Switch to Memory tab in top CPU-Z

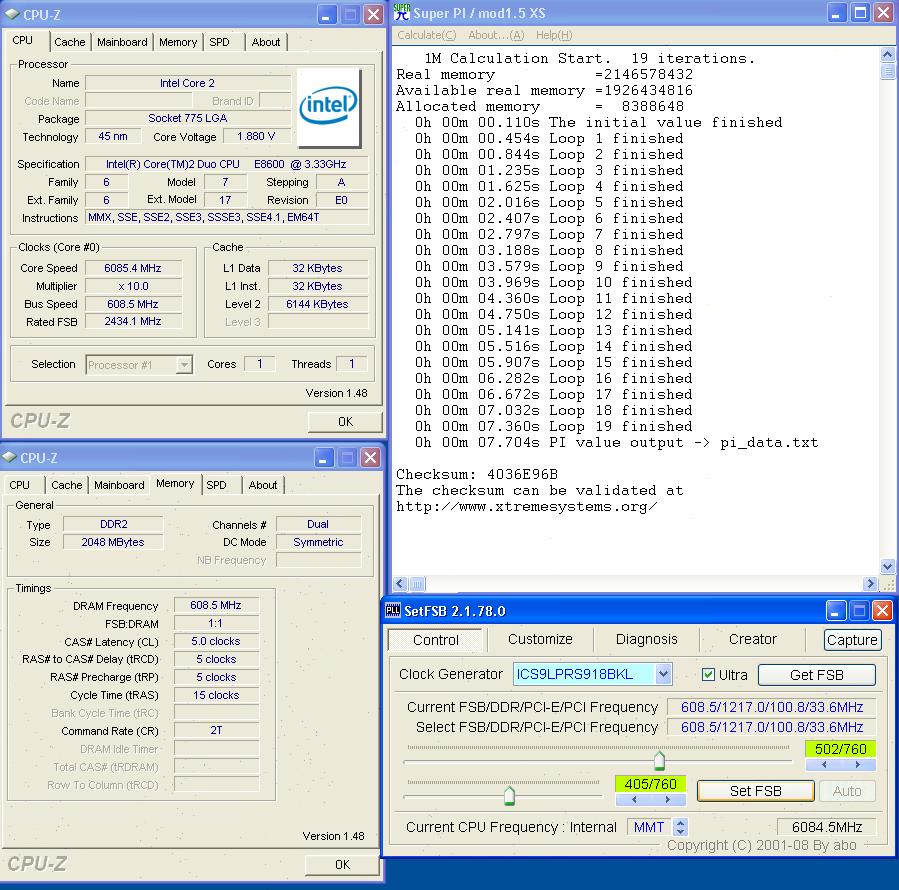click(178, 42)
